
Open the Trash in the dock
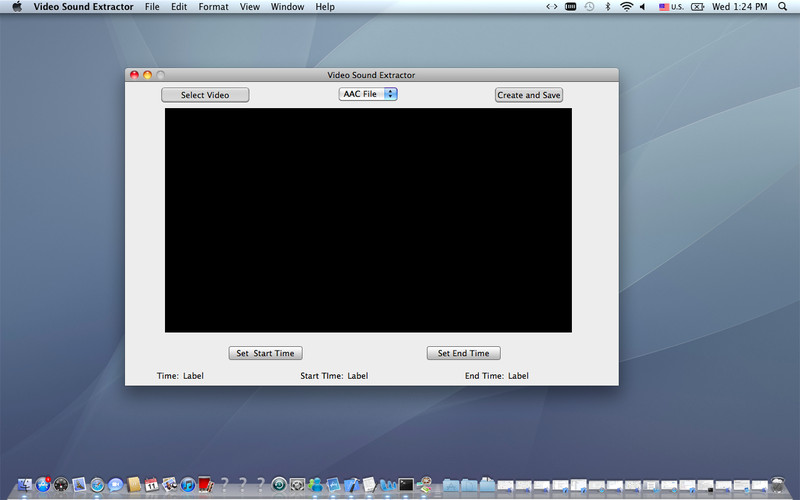point(778,485)
